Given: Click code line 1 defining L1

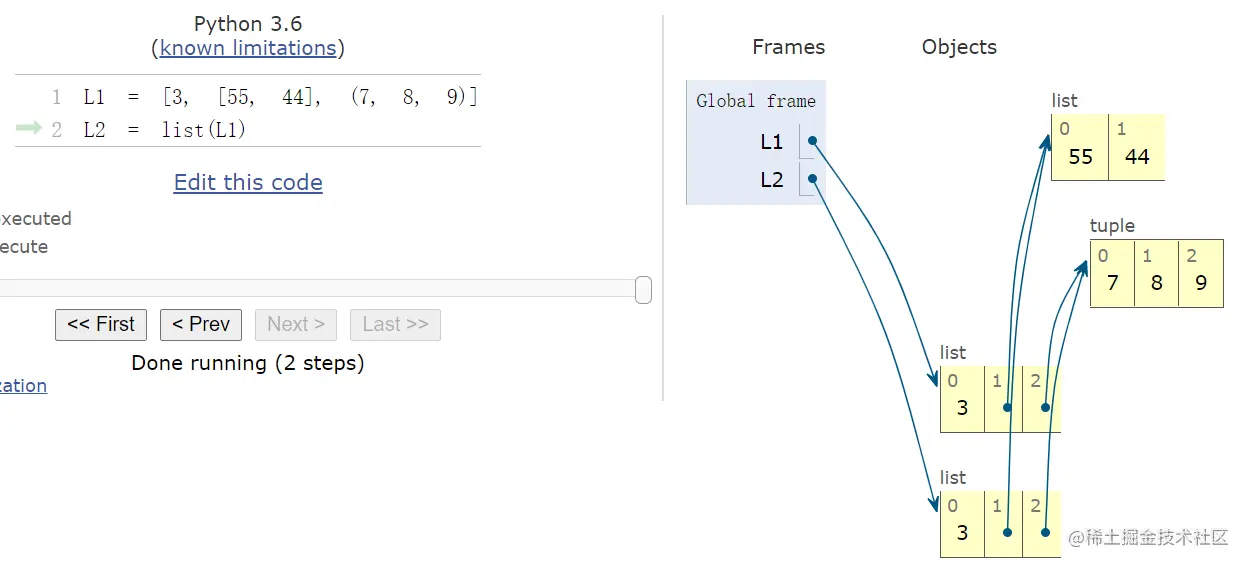Looking at the screenshot, I should coord(280,97).
